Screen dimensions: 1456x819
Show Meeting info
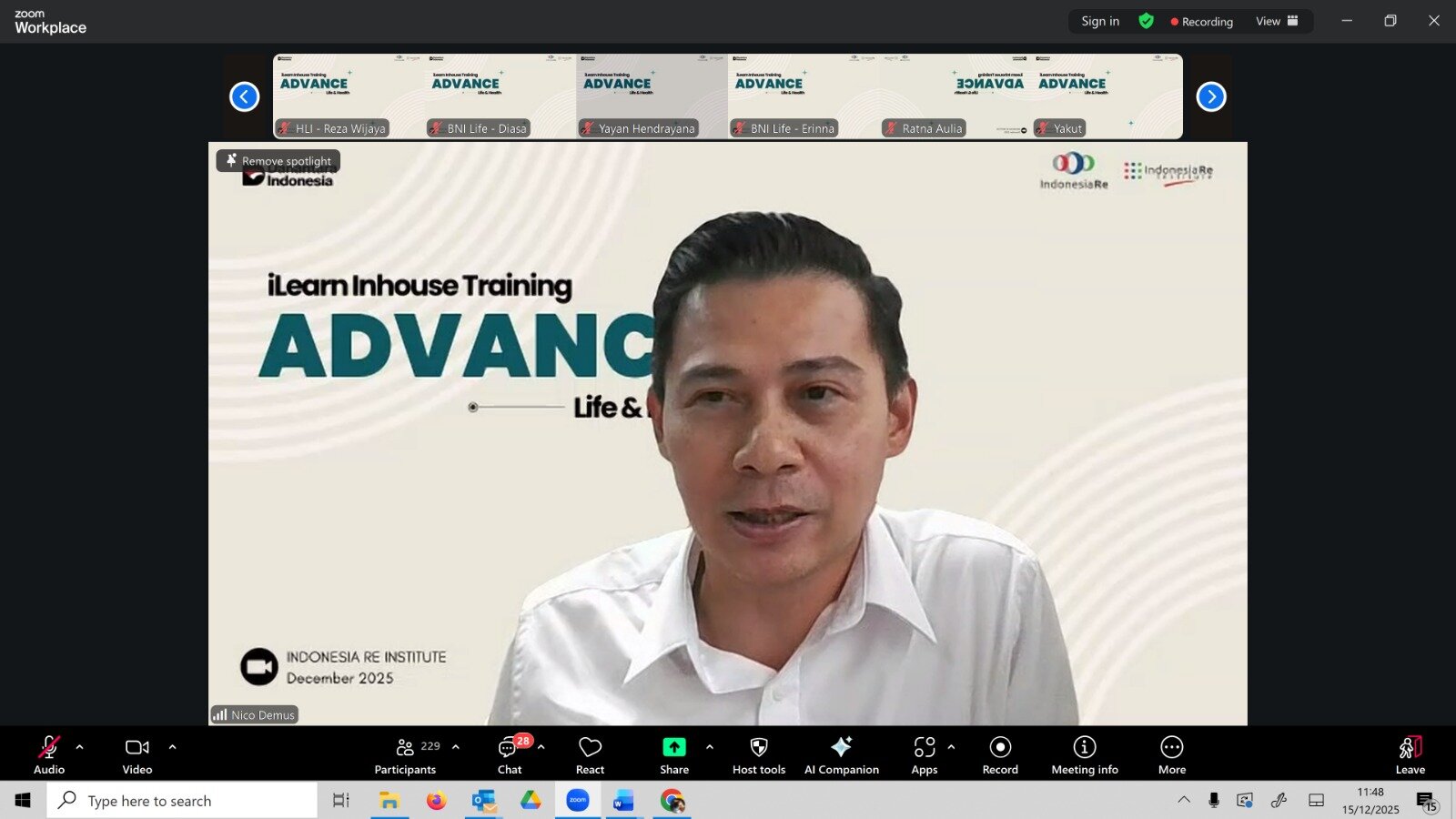1084,755
